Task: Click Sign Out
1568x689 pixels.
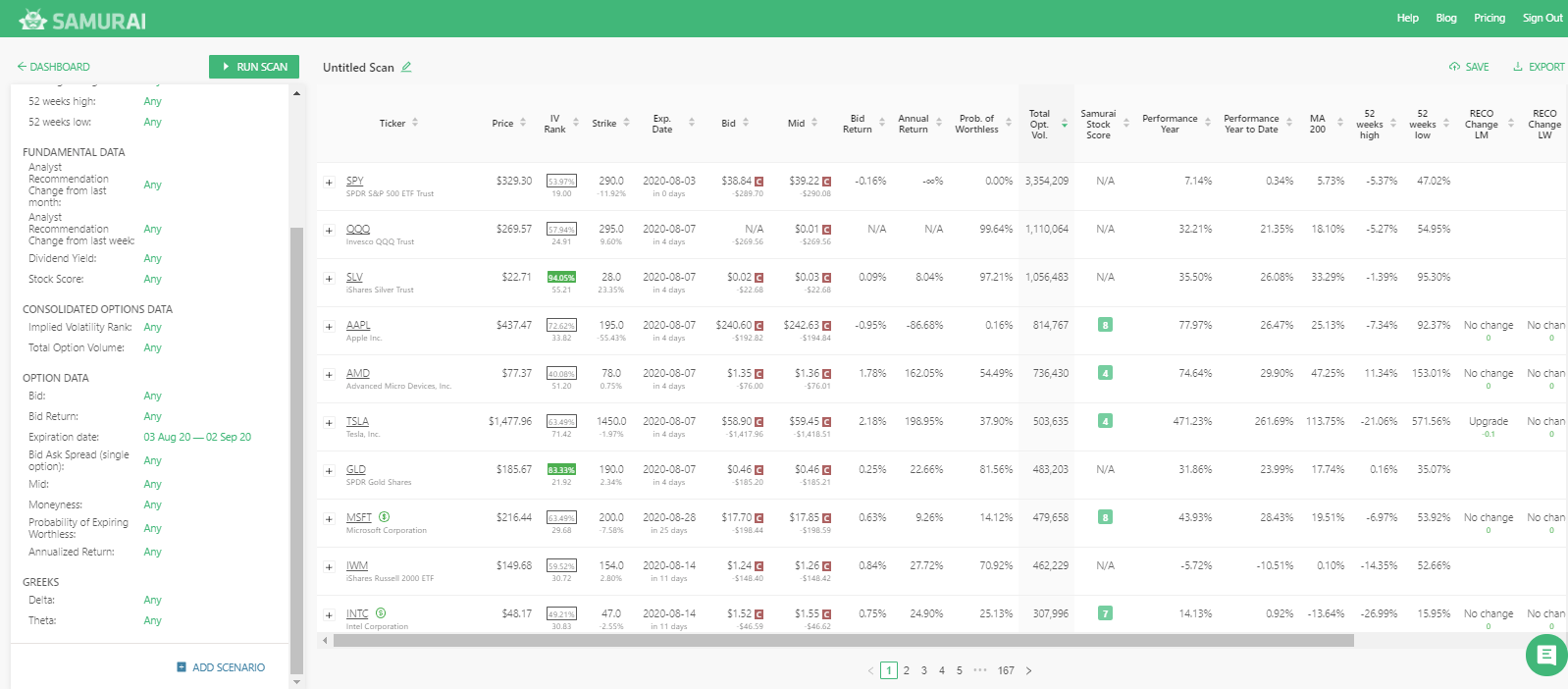Action: [1542, 18]
